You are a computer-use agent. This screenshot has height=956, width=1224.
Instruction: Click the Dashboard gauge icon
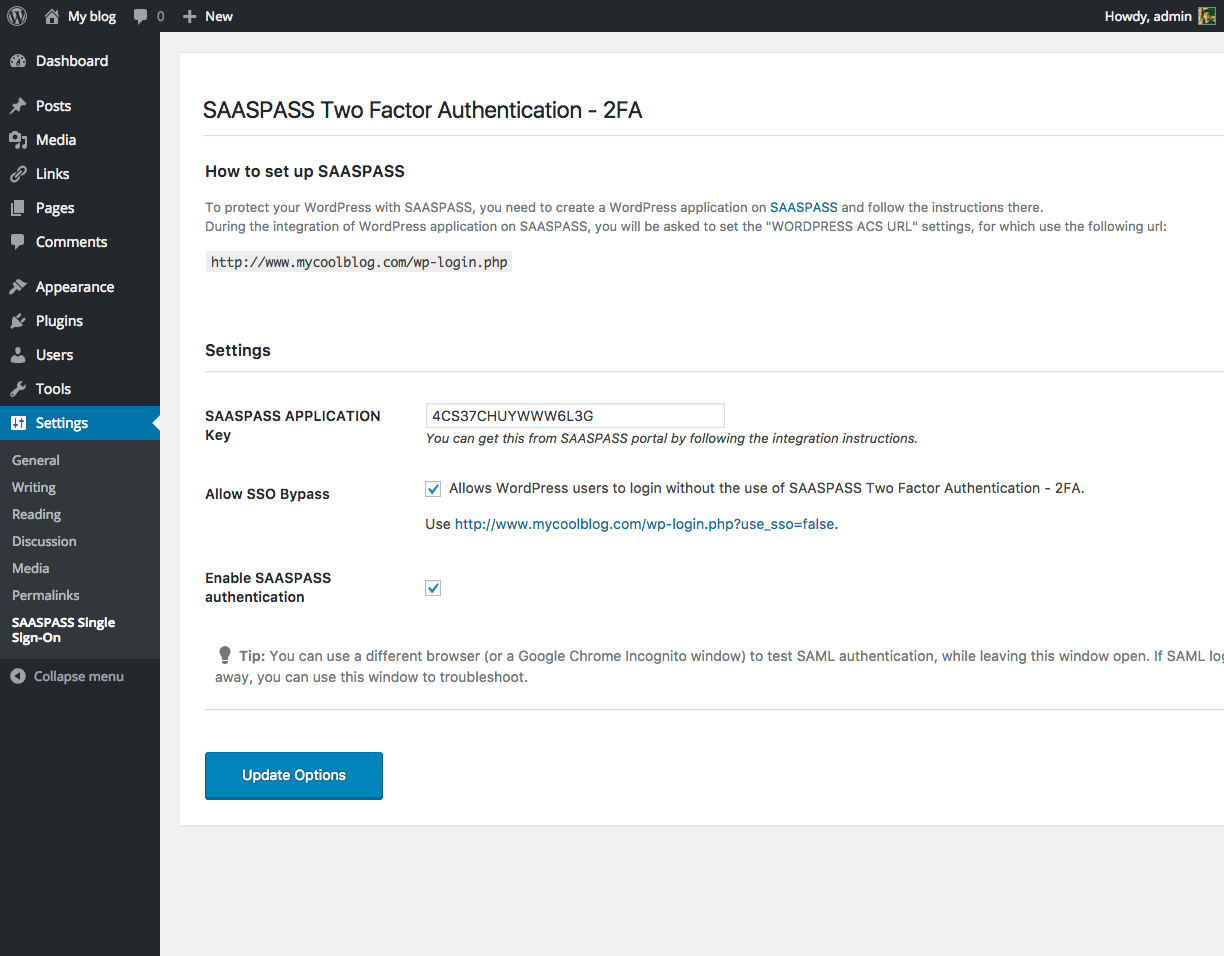18,61
